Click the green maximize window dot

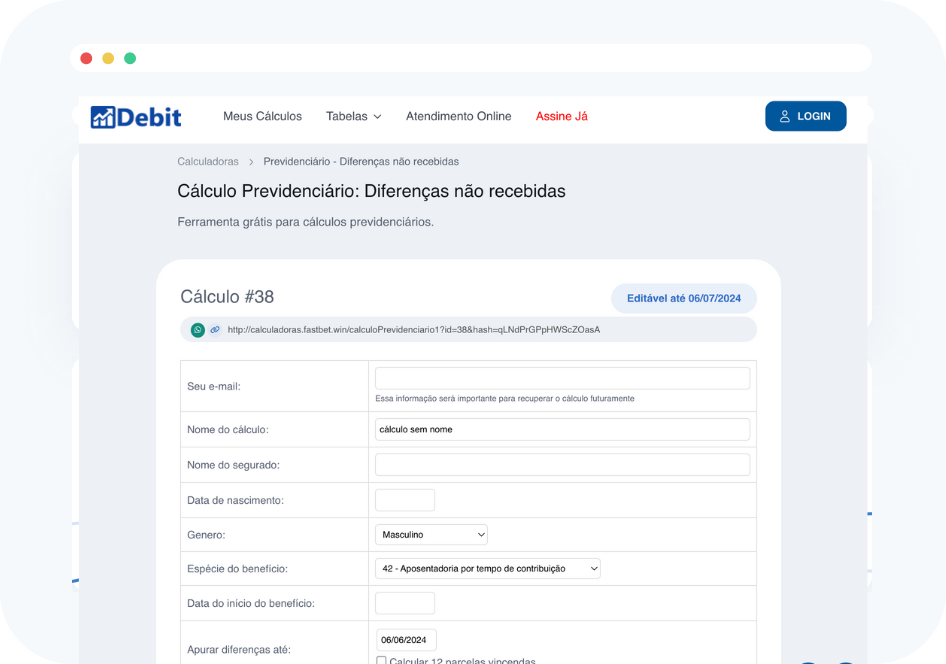(x=130, y=58)
